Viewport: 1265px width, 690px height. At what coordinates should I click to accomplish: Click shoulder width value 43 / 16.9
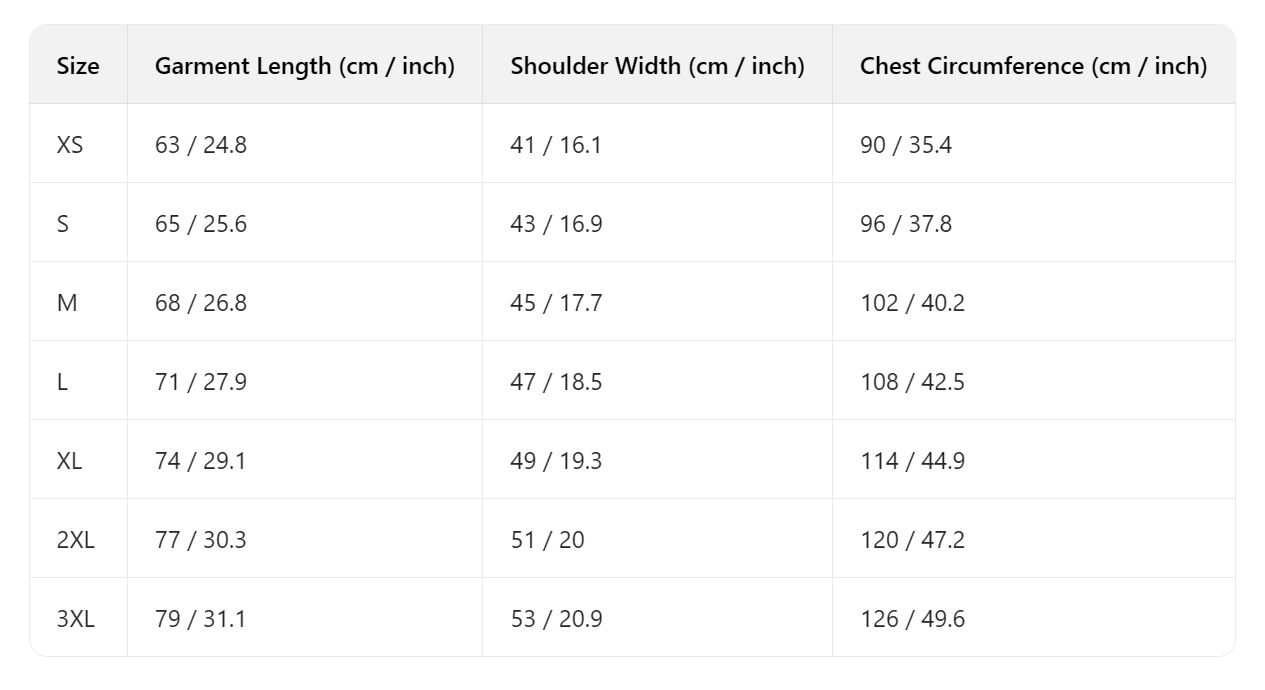click(x=556, y=224)
